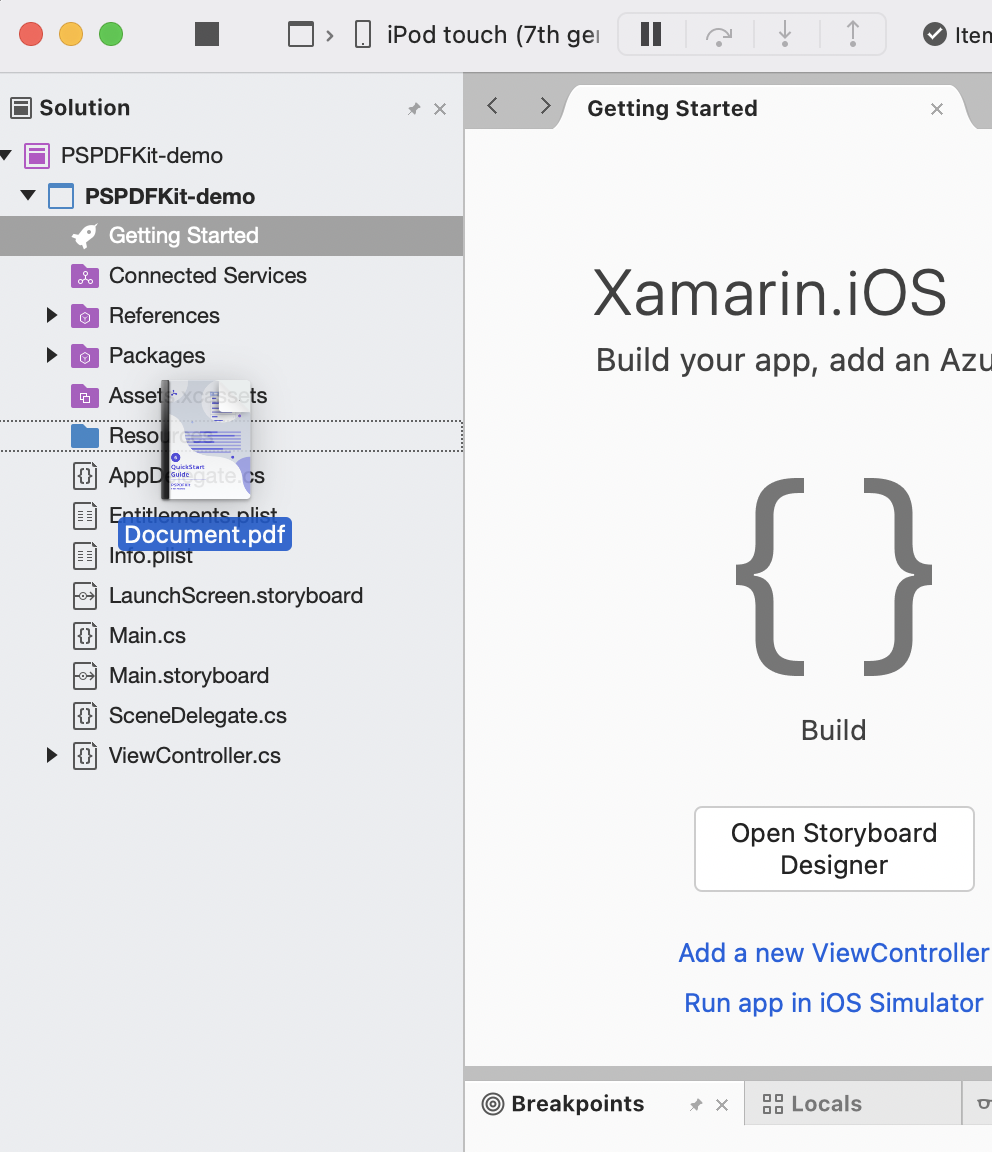Select Getting Started in the solution tree
Viewport: 992px width, 1152px height.
[231, 236]
